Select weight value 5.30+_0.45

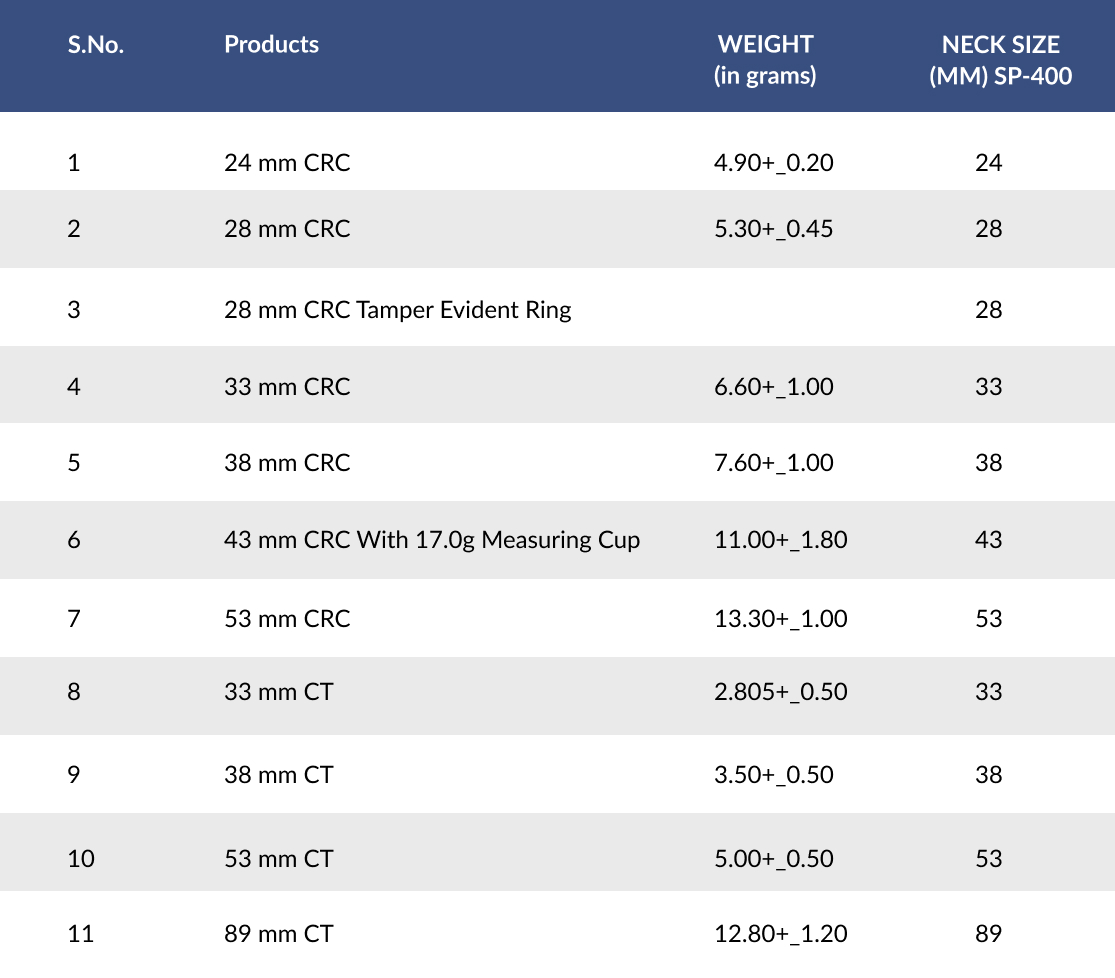tap(774, 229)
